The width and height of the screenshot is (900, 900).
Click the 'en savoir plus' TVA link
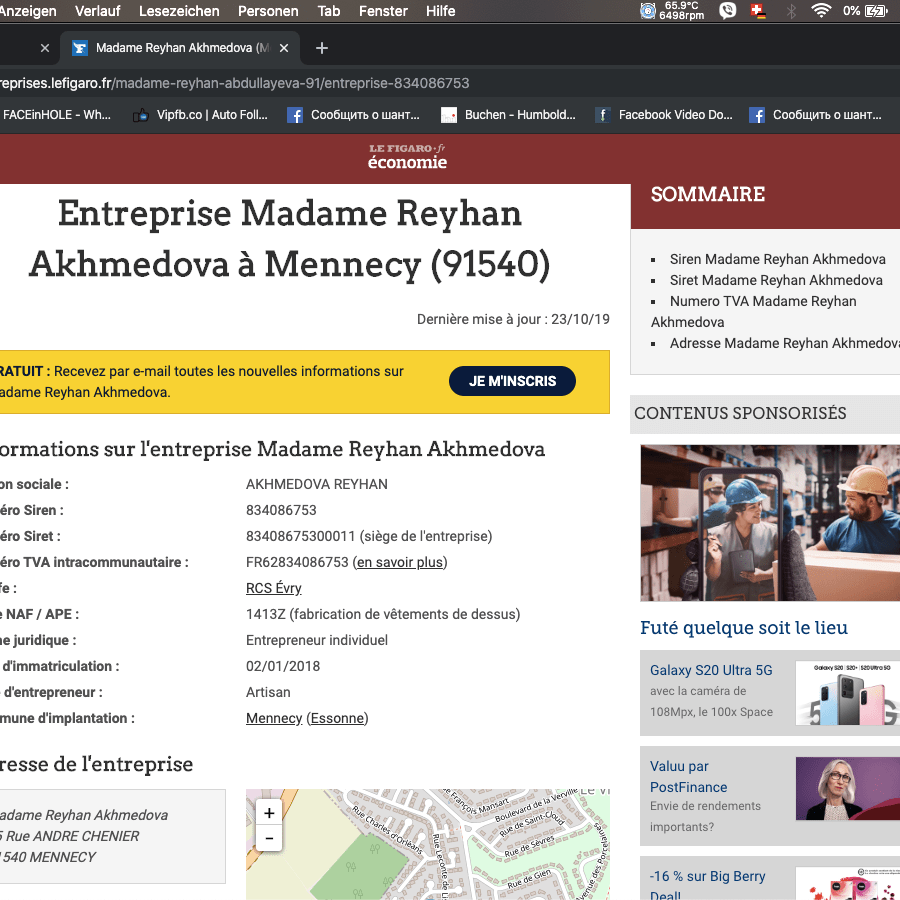pos(400,562)
